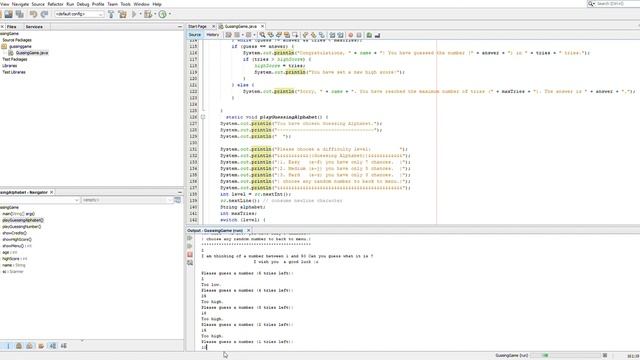Open the Navigator empty filter dropdown
The width and height of the screenshot is (640, 360).
[127, 200]
